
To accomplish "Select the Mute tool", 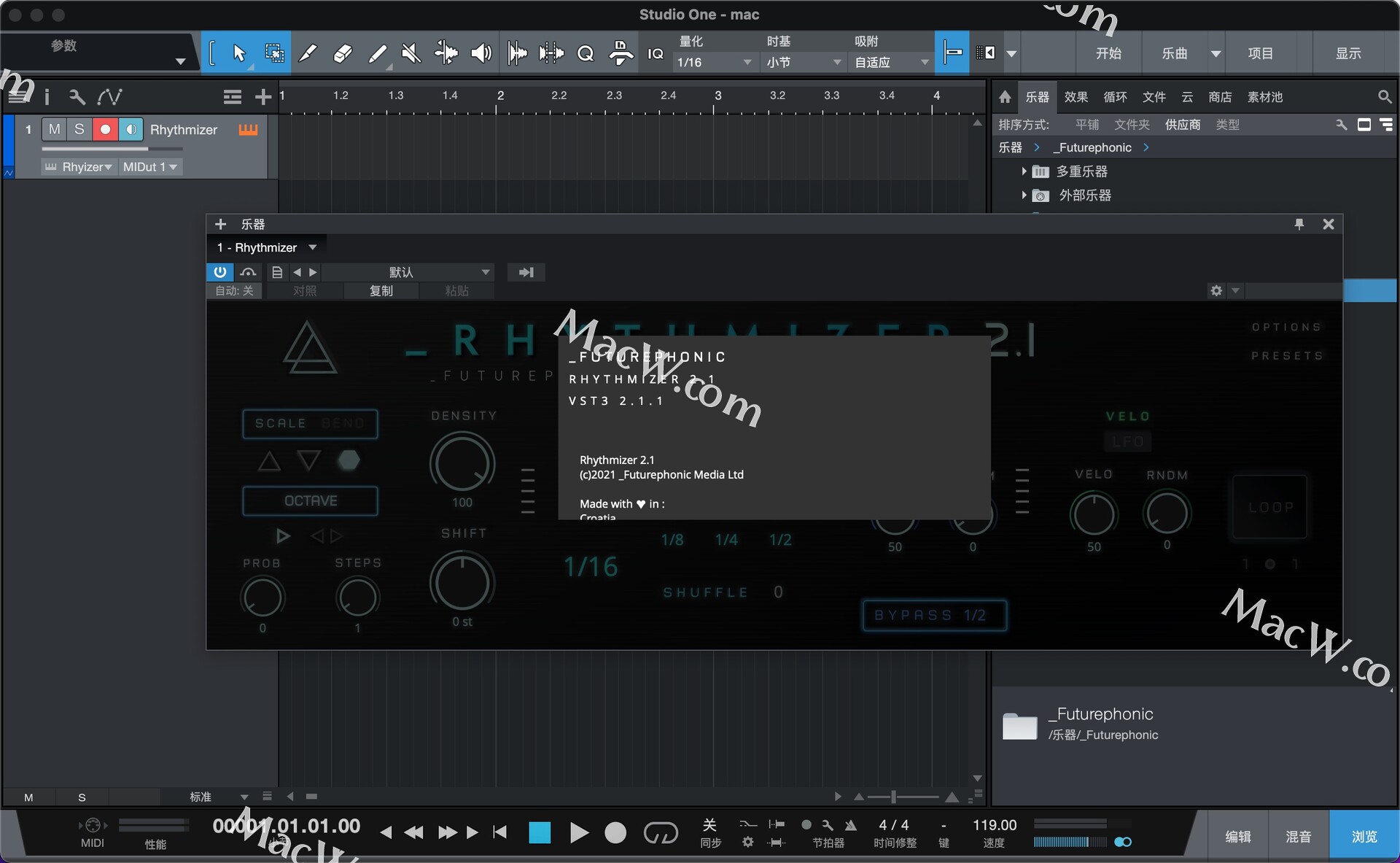I will coord(411,53).
